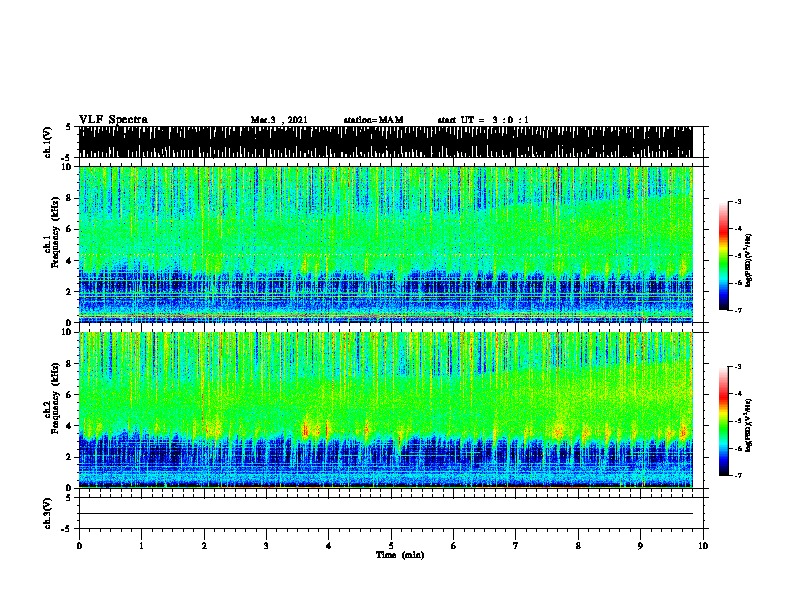
Task: Click the "0" tick on the time axis
Action: pyautogui.click(x=79, y=546)
